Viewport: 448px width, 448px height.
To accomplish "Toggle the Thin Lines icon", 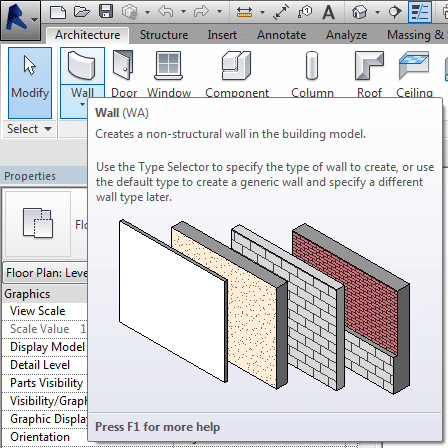I will point(420,12).
